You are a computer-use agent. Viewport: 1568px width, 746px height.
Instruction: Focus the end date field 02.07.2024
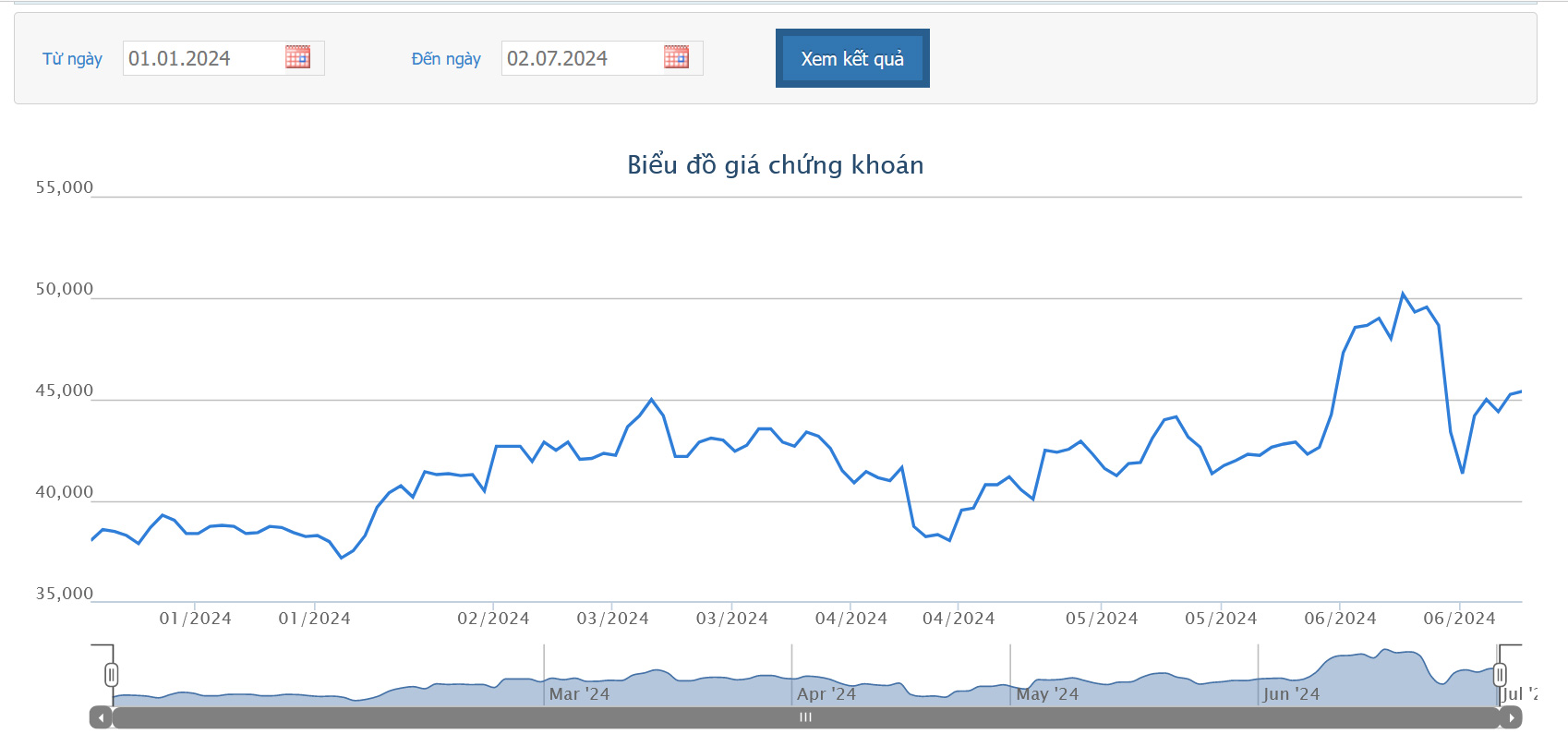pos(580,58)
